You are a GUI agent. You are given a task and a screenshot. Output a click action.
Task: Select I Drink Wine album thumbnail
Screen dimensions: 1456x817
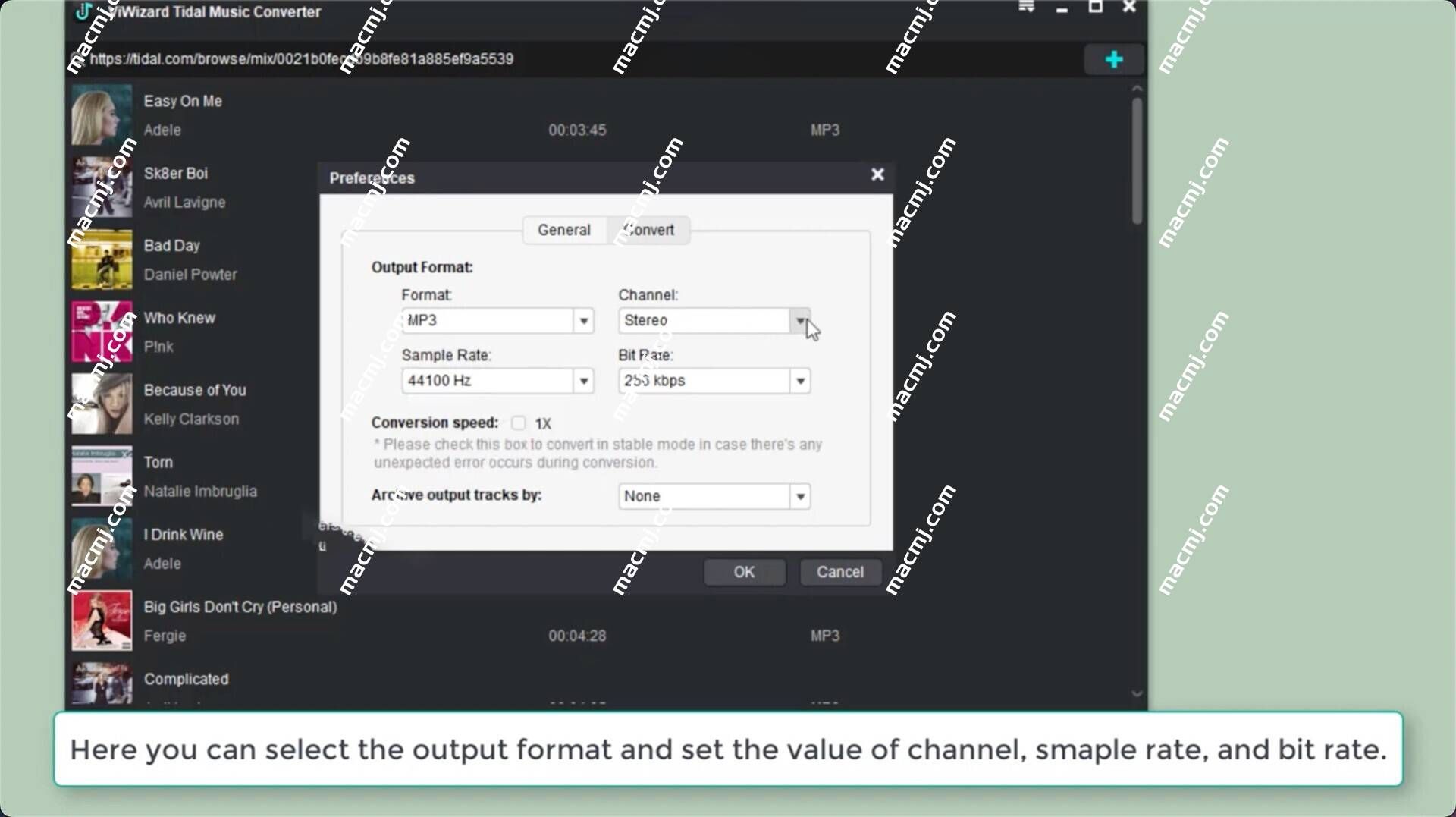[102, 548]
